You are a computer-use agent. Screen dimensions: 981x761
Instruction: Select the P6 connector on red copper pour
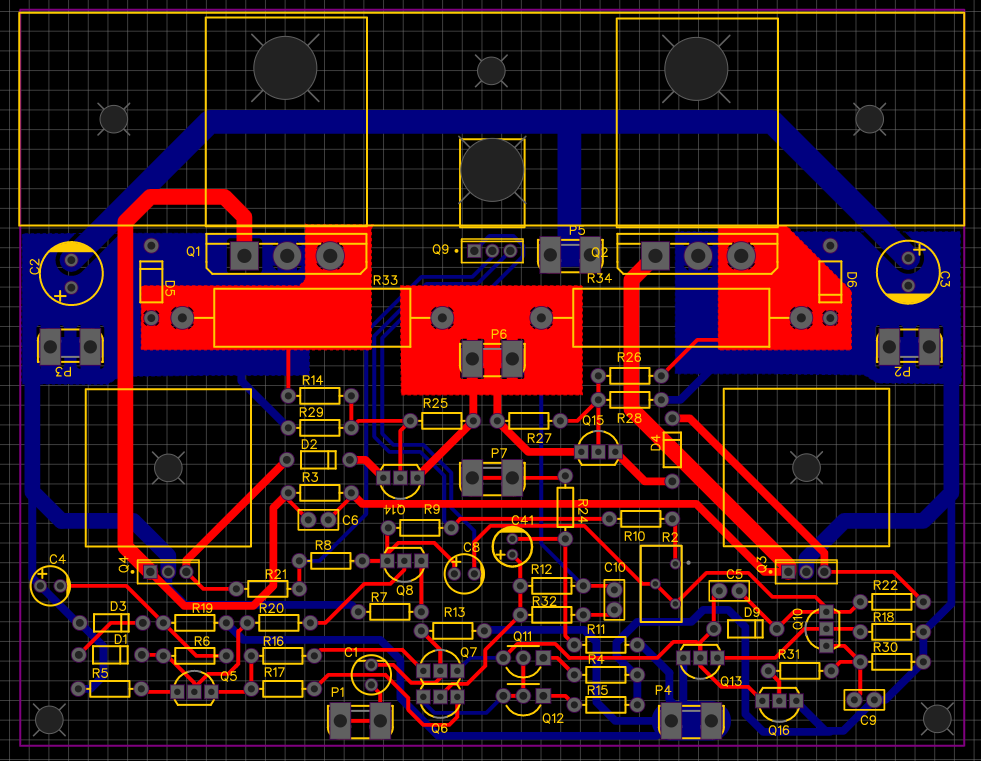[x=492, y=359]
